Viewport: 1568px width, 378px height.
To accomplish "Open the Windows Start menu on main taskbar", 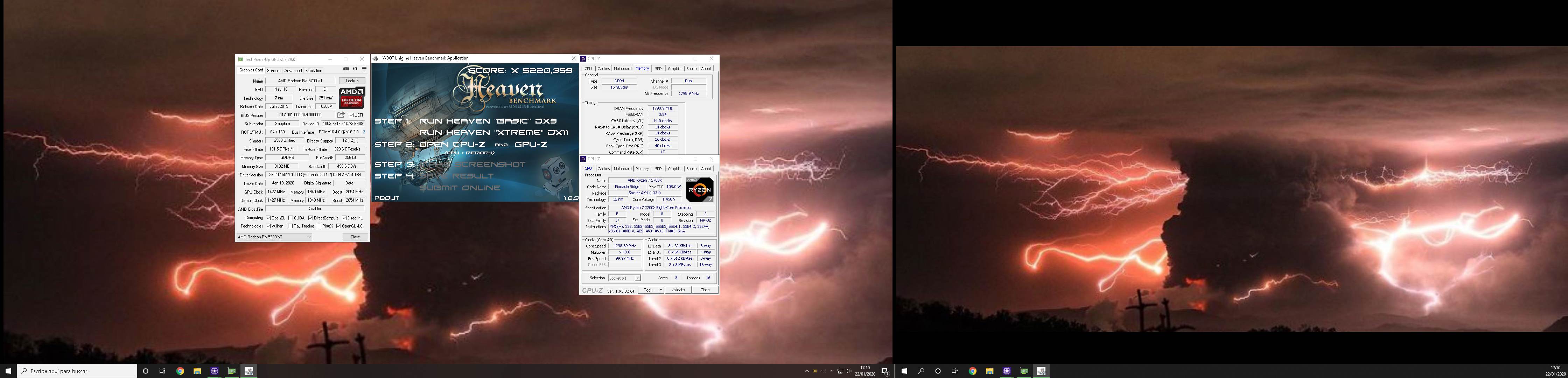I will (x=8, y=371).
